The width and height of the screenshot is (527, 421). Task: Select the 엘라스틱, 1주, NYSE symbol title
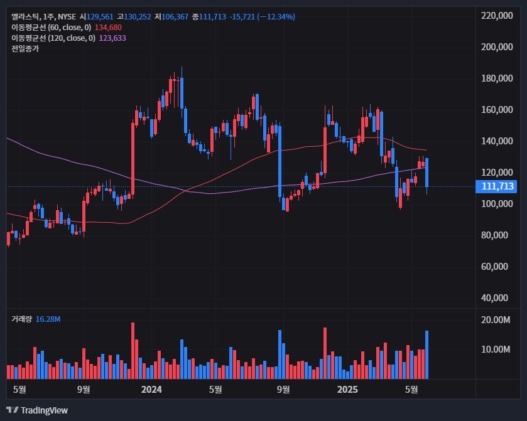click(43, 17)
